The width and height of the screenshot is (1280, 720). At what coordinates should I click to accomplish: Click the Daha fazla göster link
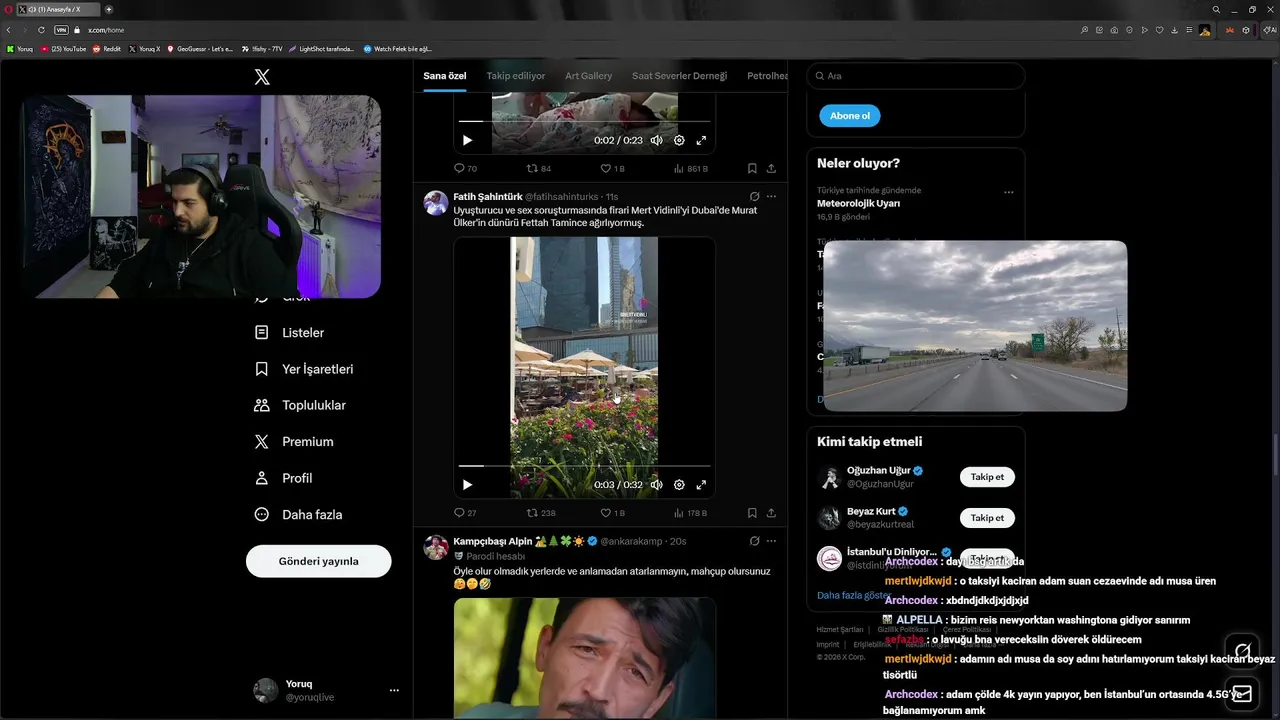point(854,595)
